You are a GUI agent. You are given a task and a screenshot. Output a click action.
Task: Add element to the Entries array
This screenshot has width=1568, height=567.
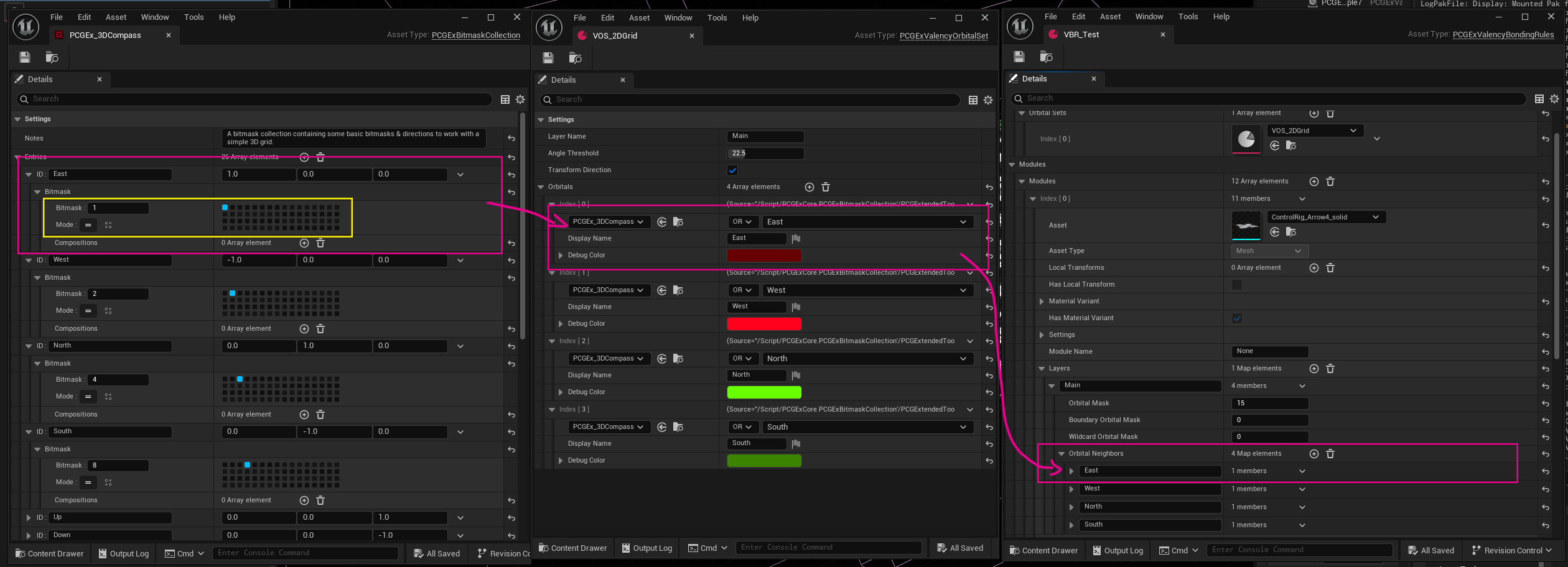point(304,157)
